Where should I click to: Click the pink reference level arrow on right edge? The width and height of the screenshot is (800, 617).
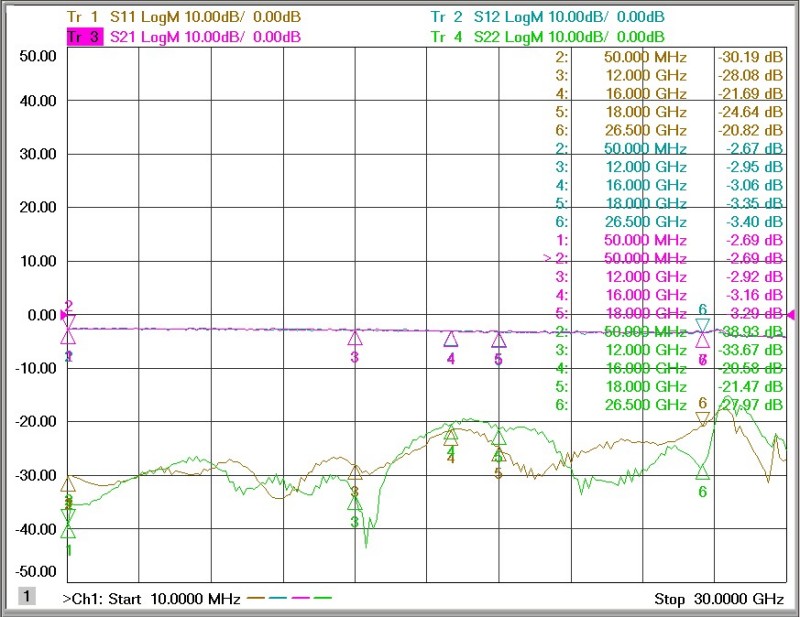tap(791, 315)
